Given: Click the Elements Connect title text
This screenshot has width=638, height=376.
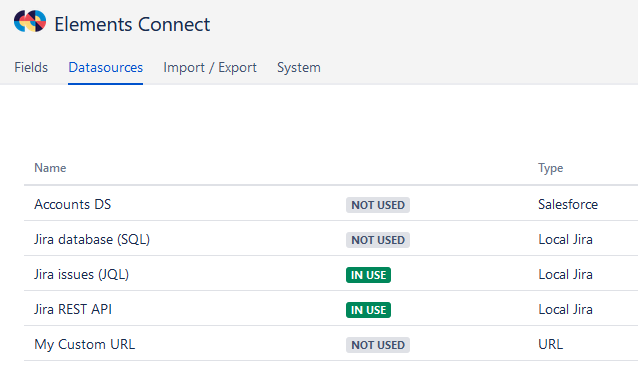Looking at the screenshot, I should 132,24.
